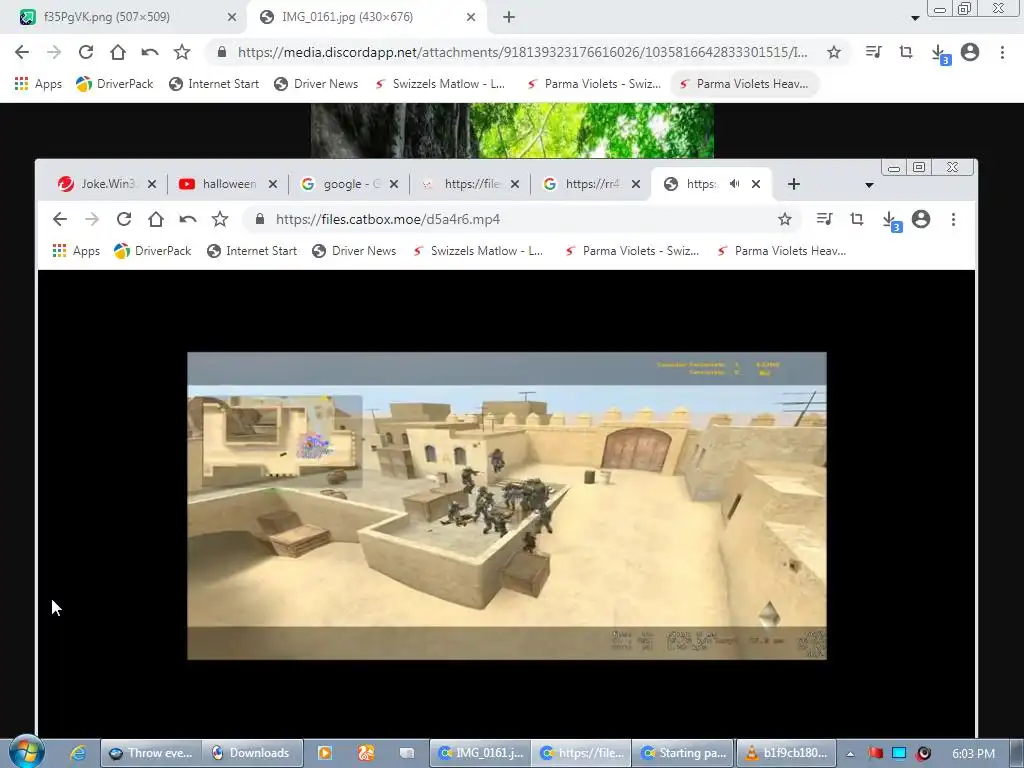
Task: Open profile avatar in front catbox window
Action: click(921, 219)
